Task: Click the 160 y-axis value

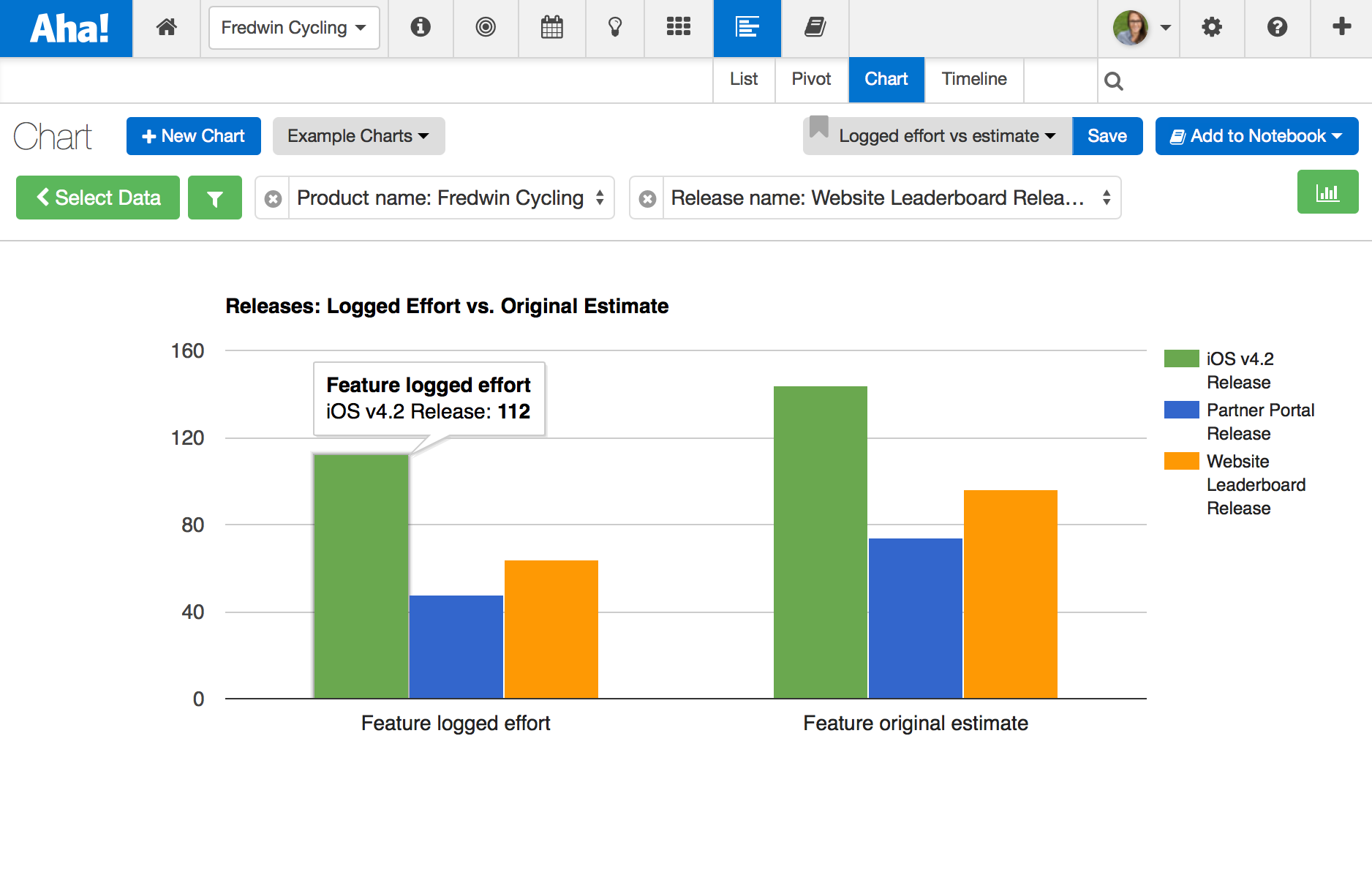Action: [x=187, y=351]
